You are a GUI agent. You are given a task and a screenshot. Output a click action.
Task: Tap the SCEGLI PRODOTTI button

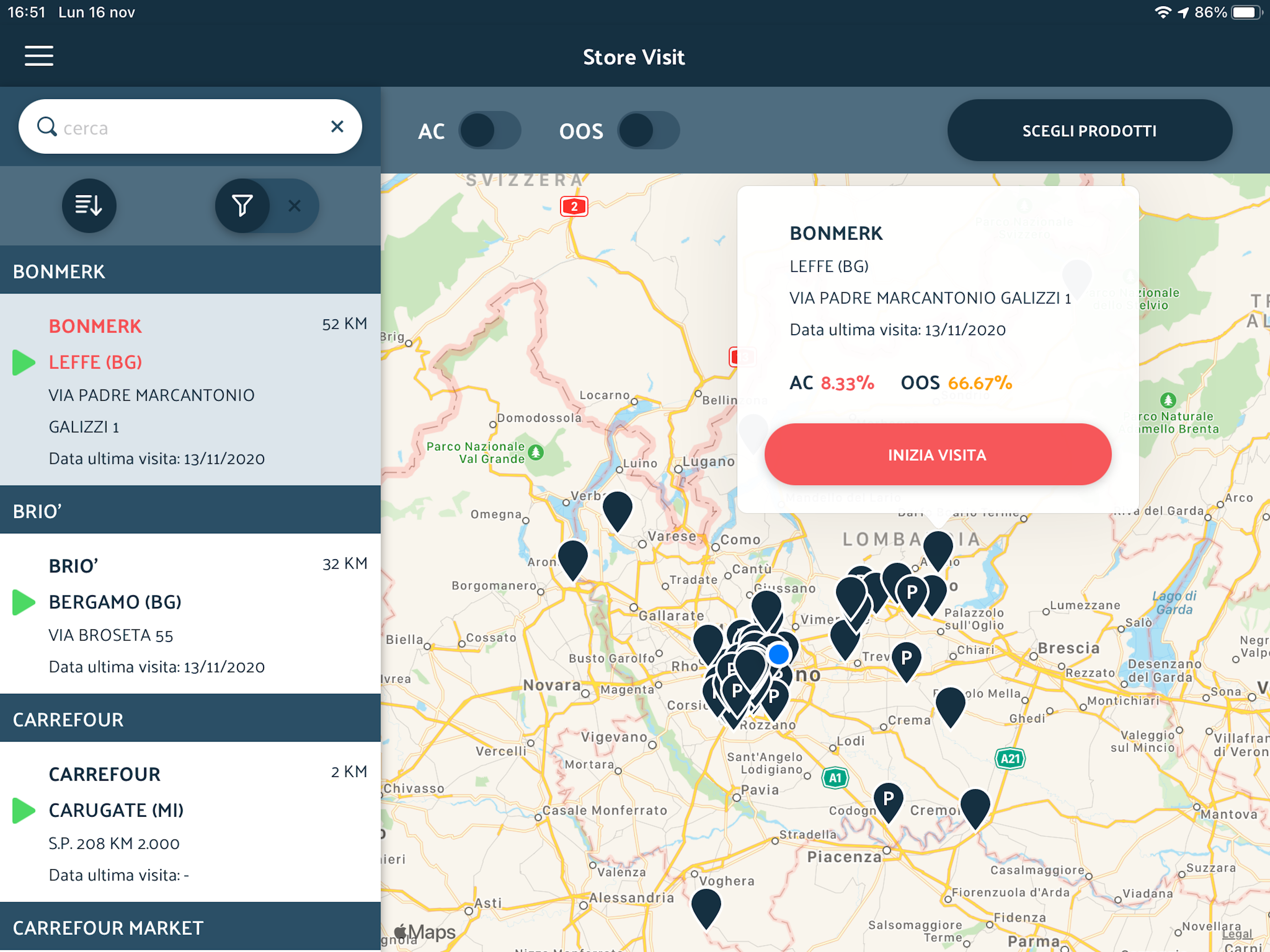1089,130
